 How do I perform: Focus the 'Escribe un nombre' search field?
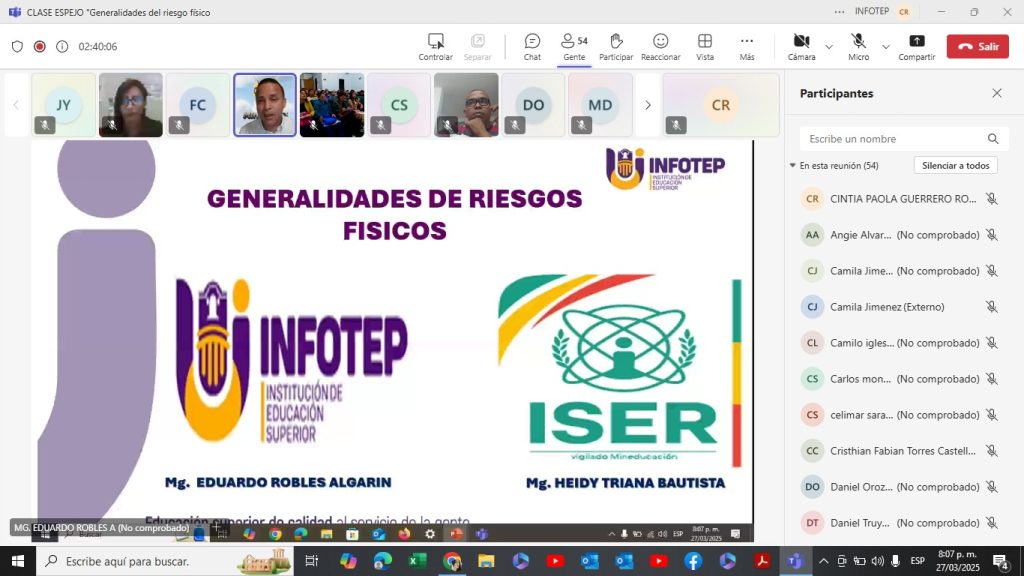(x=904, y=138)
